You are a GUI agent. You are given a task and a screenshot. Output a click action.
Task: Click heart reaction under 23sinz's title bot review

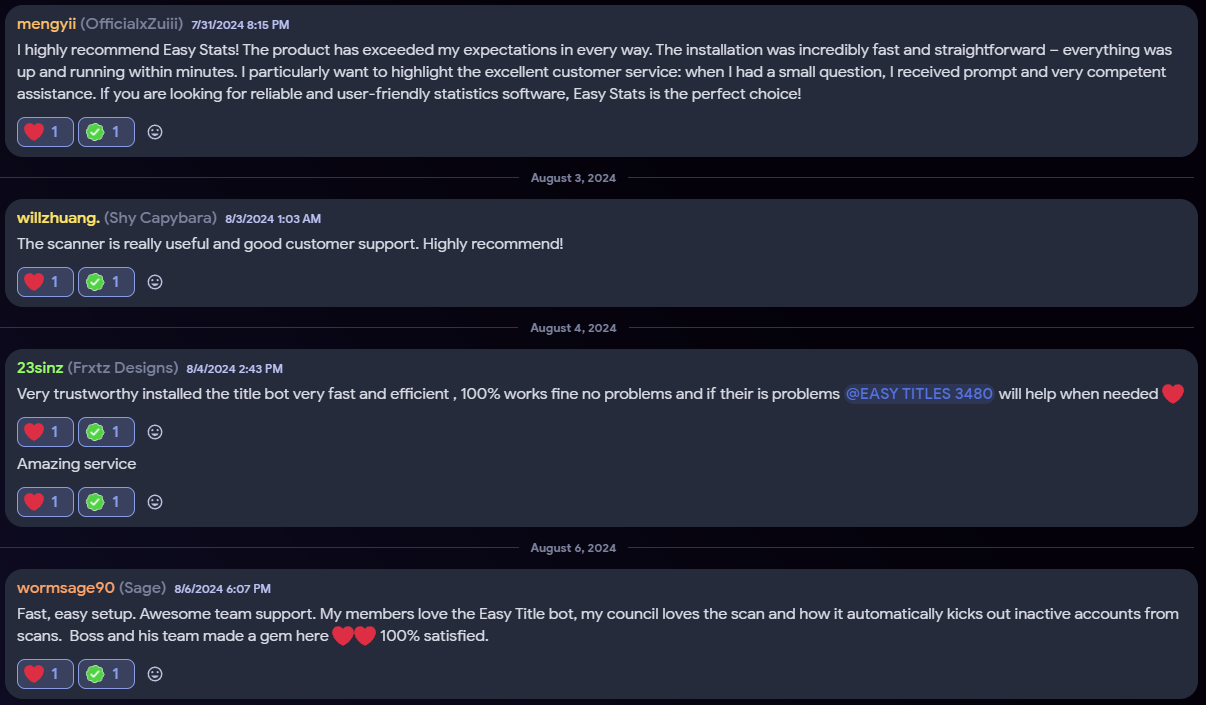45,432
